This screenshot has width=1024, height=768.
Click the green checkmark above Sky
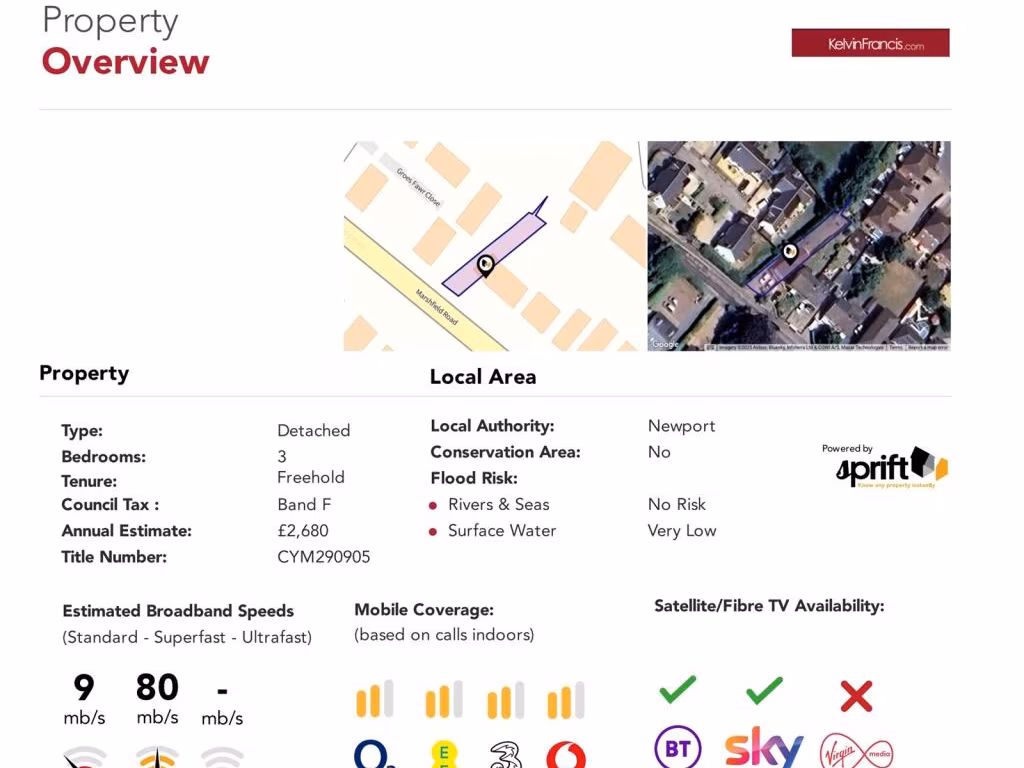[764, 690]
